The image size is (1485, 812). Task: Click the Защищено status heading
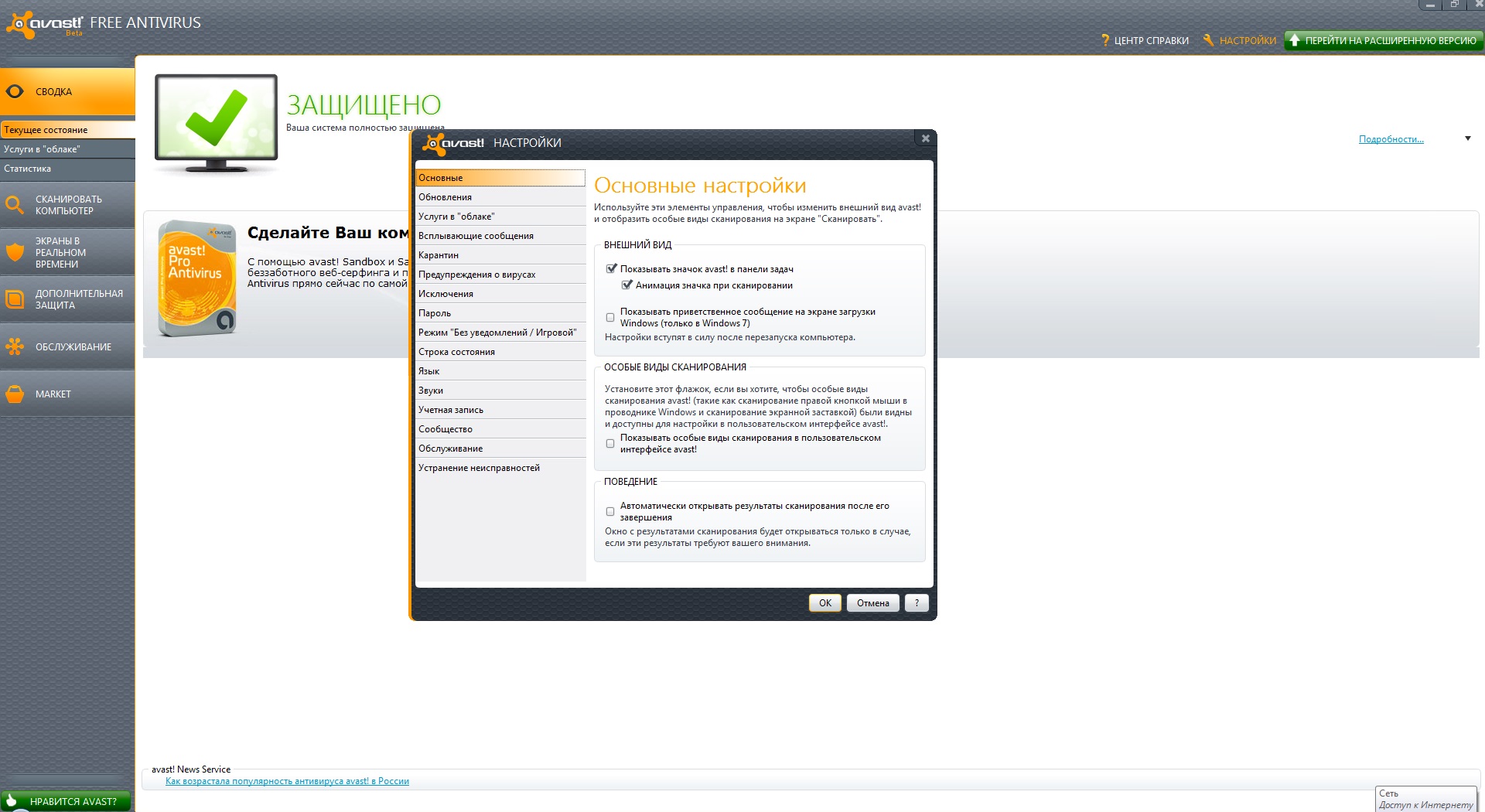(364, 104)
